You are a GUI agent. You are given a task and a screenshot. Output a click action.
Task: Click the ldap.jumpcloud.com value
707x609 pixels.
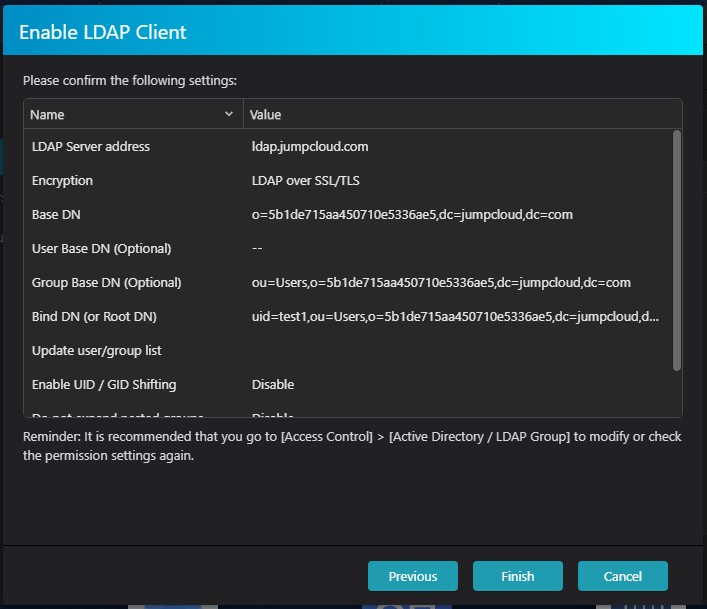coord(310,147)
